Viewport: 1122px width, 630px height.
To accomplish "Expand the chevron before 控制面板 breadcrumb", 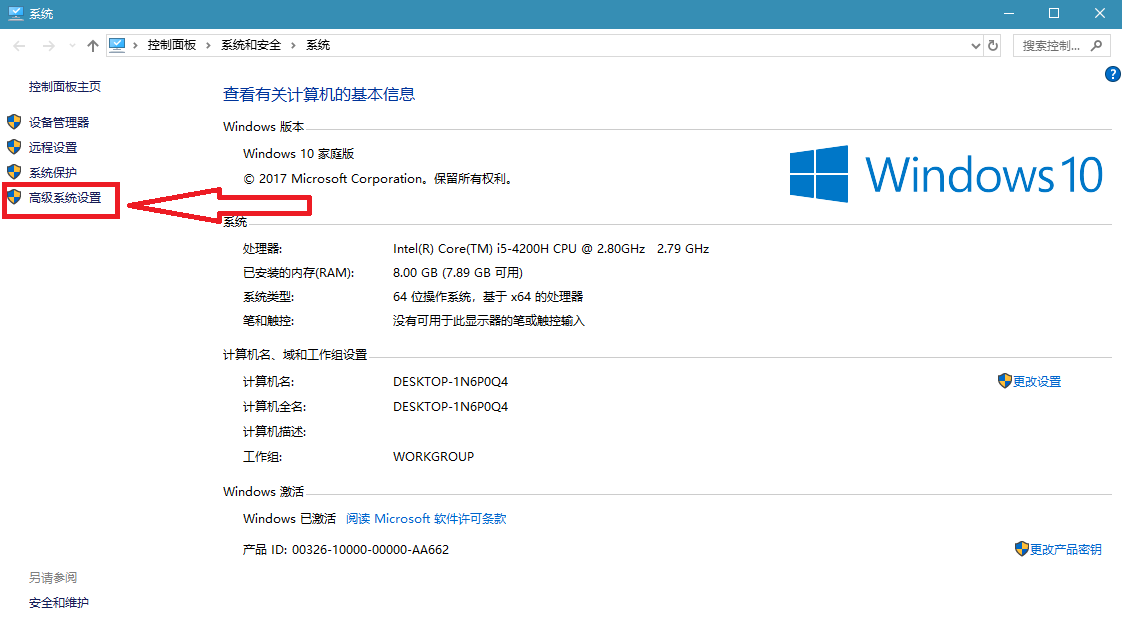I will click(x=135, y=46).
